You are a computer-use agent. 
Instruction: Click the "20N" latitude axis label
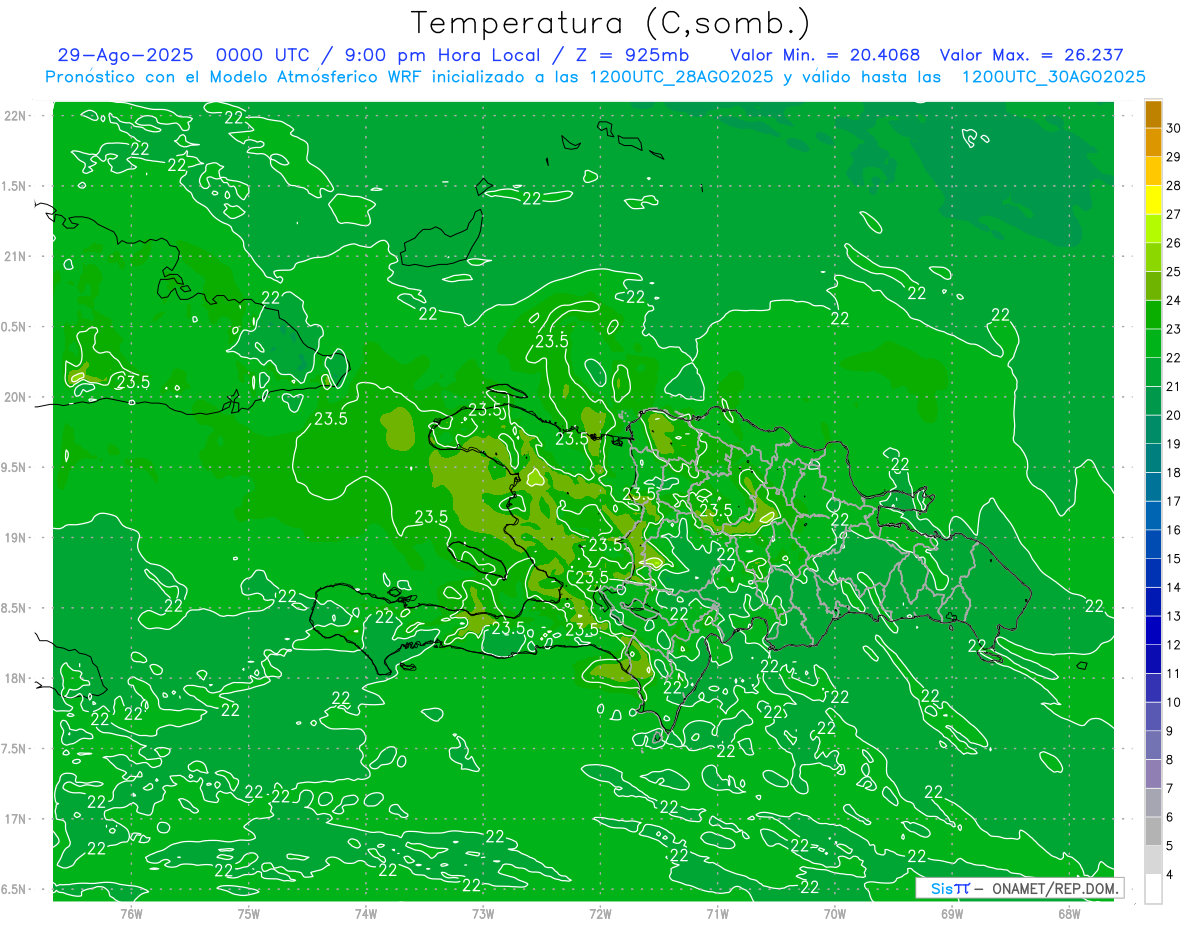16,397
